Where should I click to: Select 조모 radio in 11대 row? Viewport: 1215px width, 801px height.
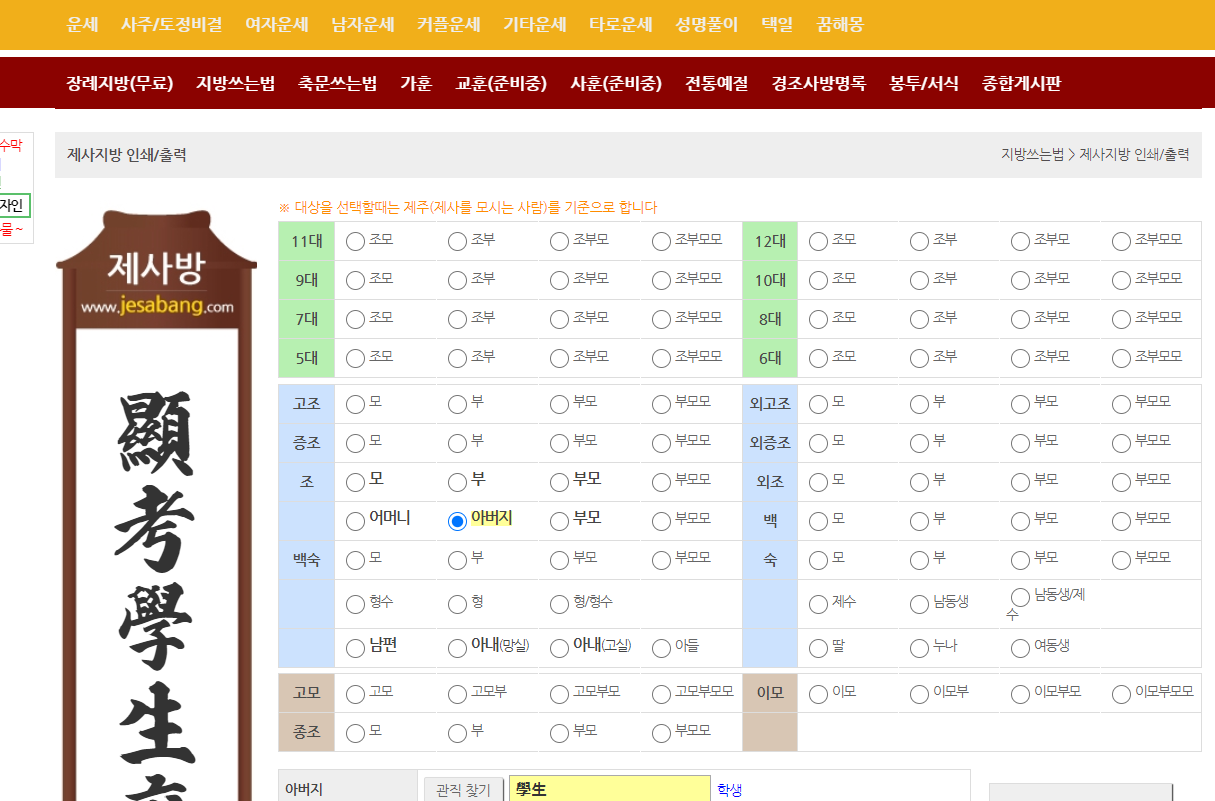click(355, 241)
